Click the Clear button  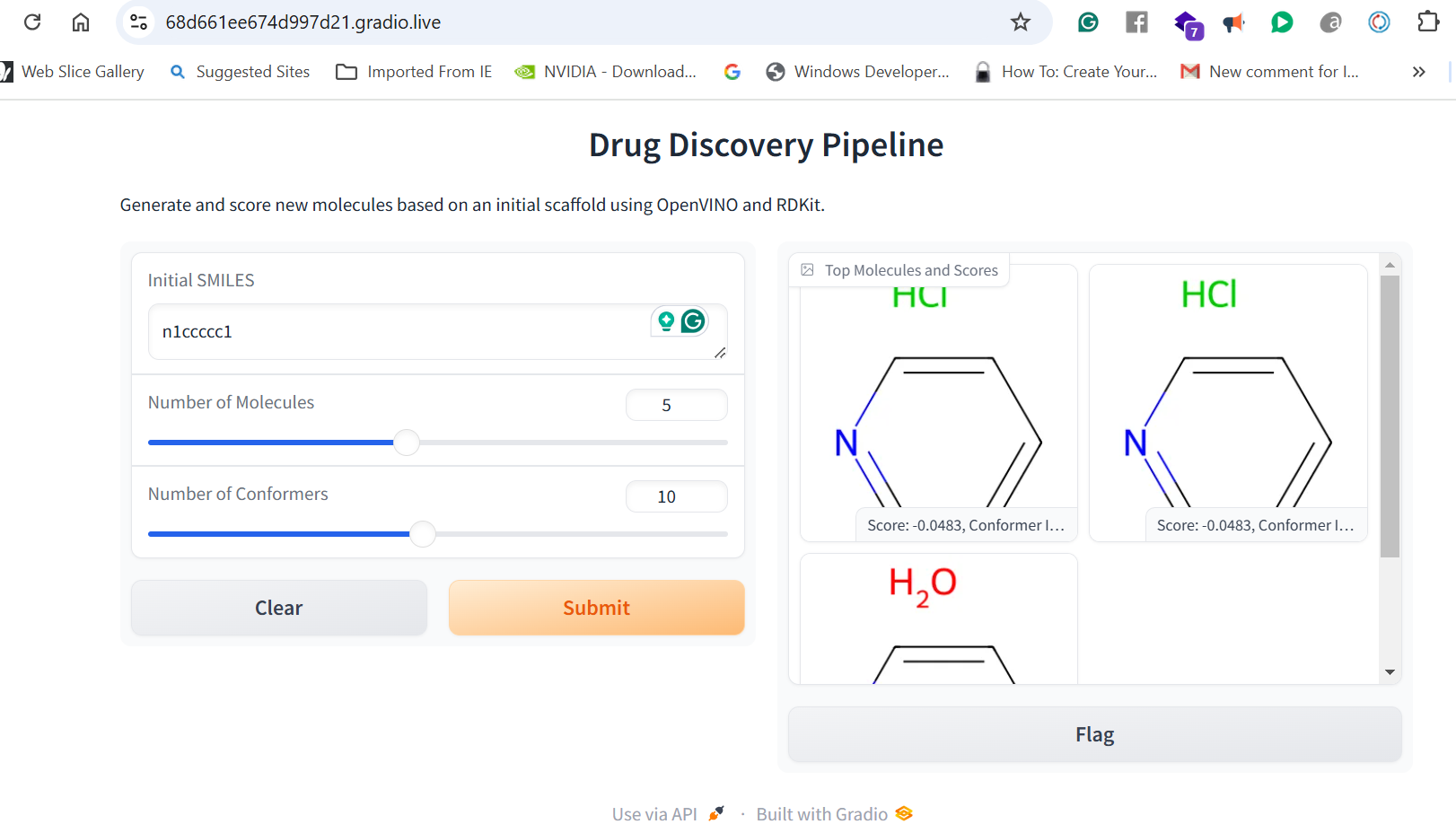click(x=279, y=608)
